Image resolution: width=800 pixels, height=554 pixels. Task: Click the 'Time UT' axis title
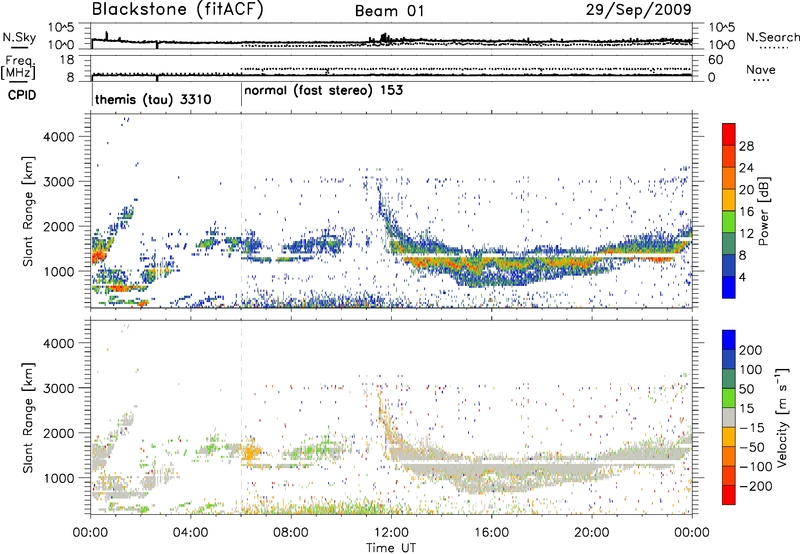[391, 548]
